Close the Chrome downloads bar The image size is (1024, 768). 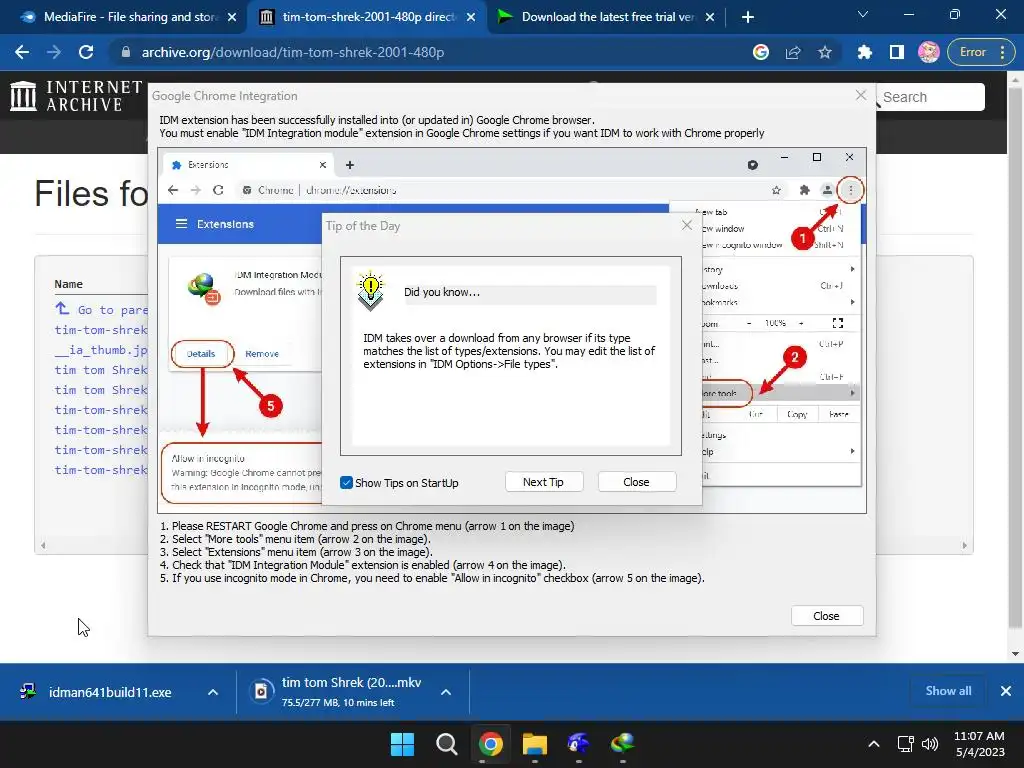pyautogui.click(x=1006, y=691)
